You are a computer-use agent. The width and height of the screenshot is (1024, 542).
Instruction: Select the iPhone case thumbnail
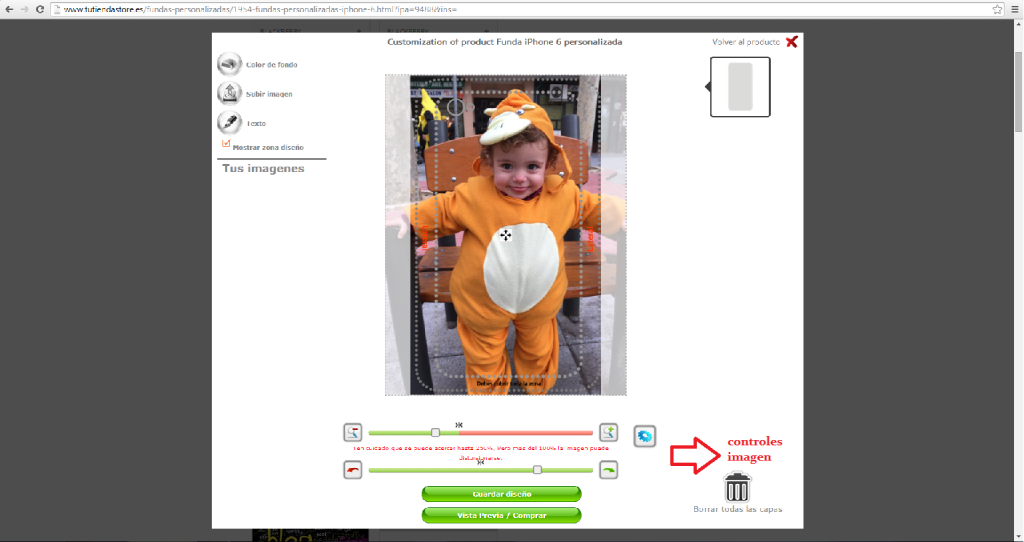tap(740, 87)
